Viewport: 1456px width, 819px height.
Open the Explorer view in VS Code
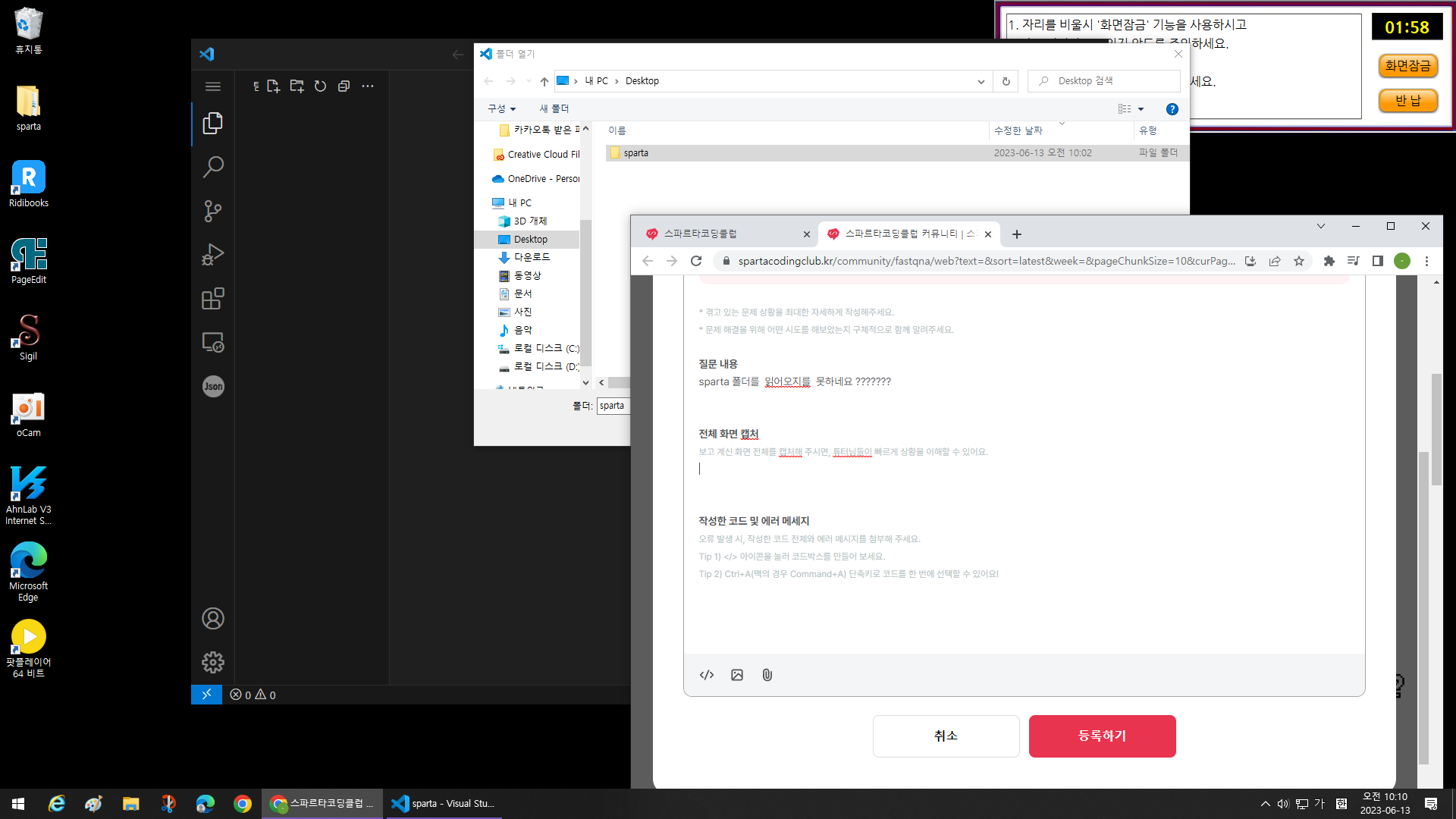tap(213, 124)
